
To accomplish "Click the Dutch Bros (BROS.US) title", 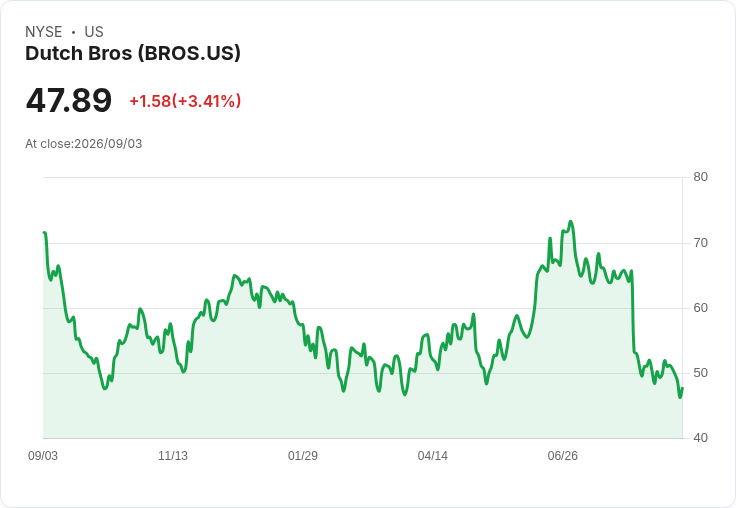I will pyautogui.click(x=133, y=54).
